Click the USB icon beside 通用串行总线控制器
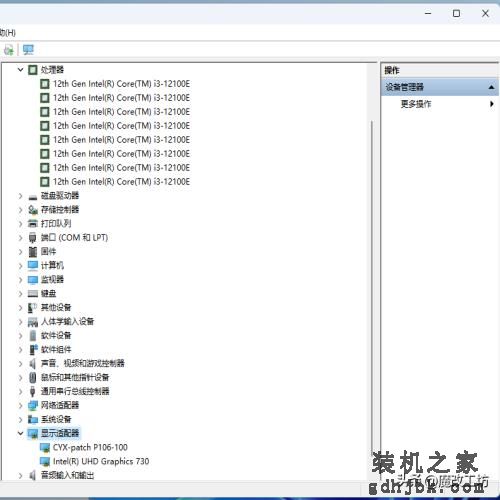500x500 pixels. [x=33, y=392]
